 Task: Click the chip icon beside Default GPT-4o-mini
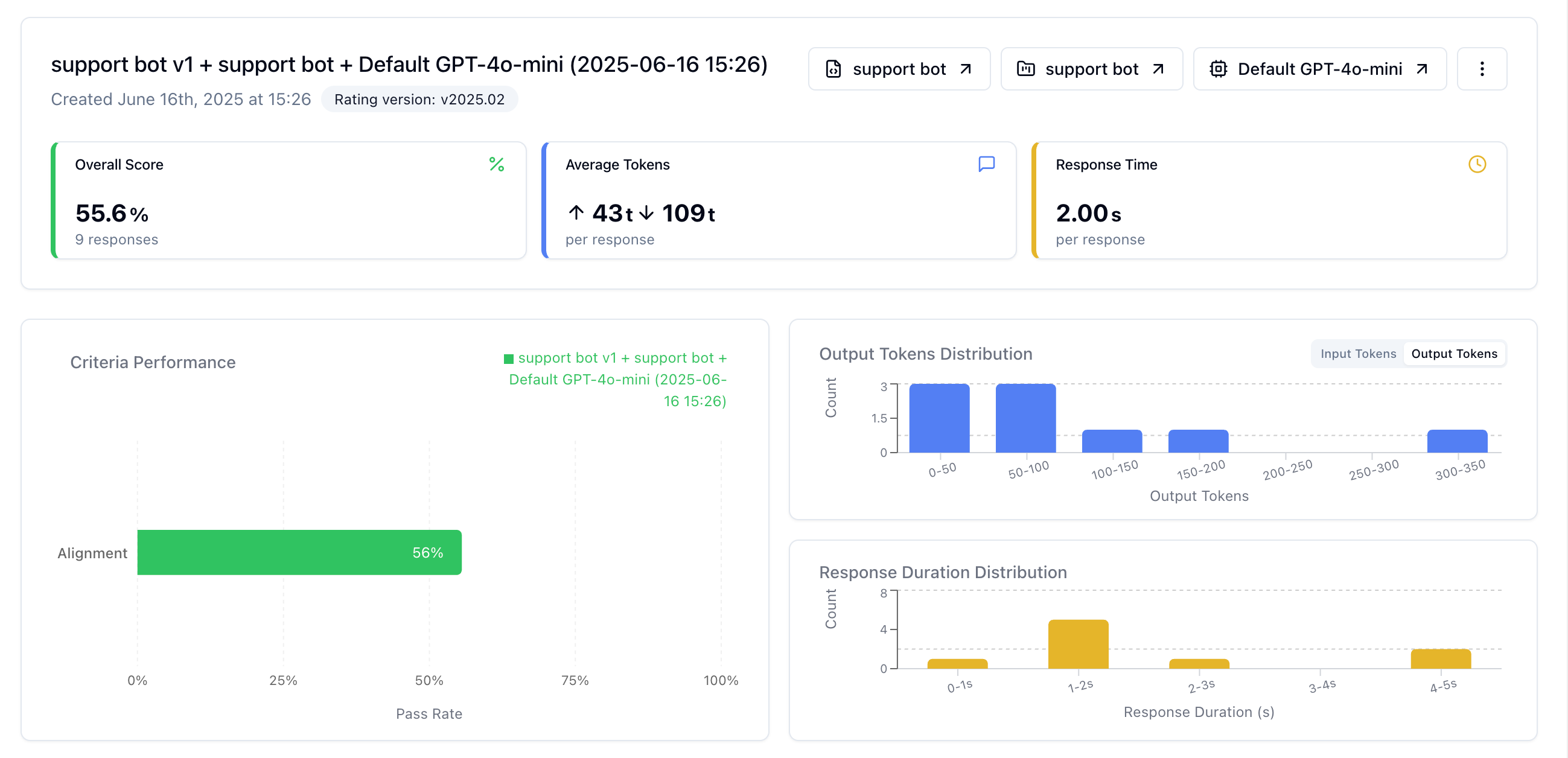click(x=1218, y=69)
